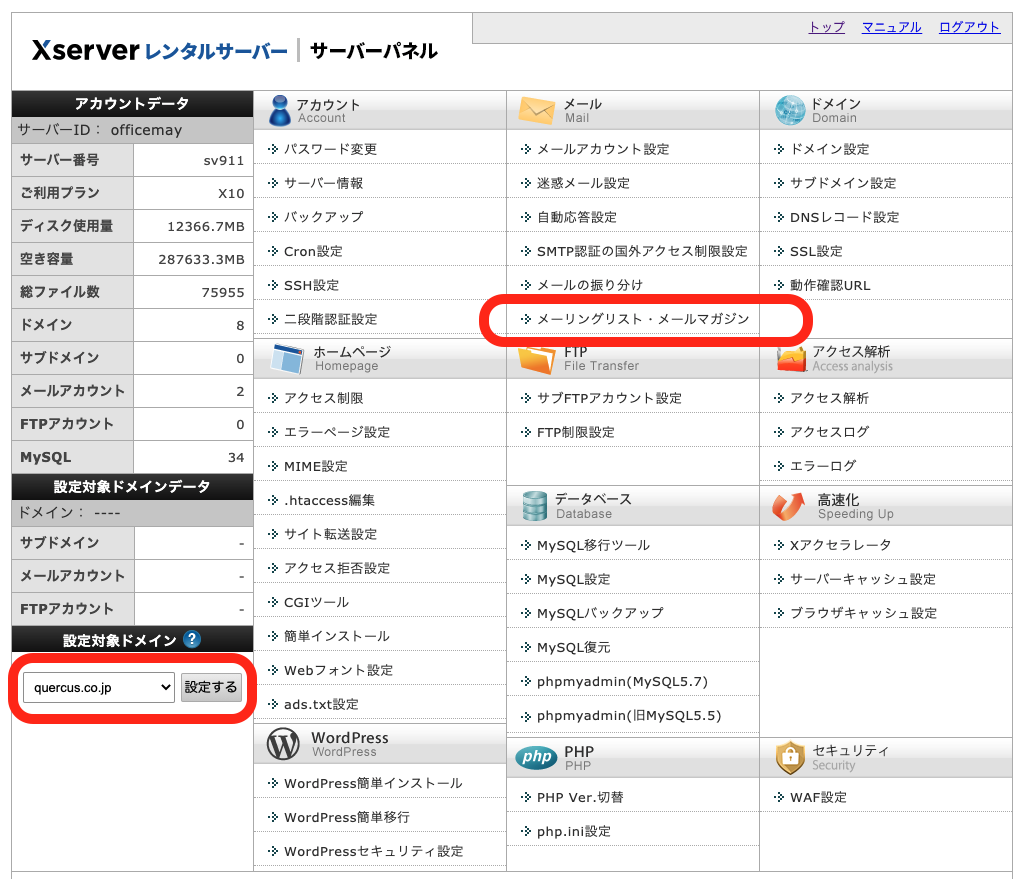Open SSL設定
Screen dimensions: 1025x879
[x=816, y=251]
